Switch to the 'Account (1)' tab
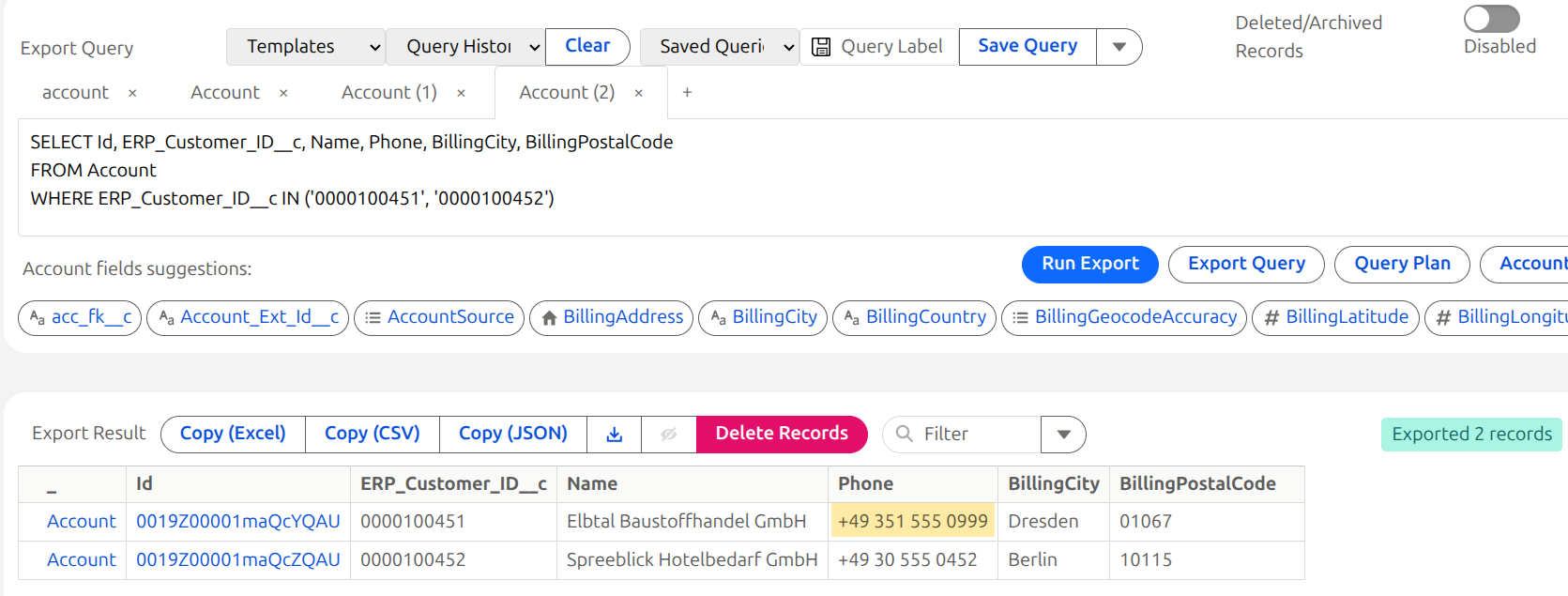Viewport: 1568px width, 596px height. tap(389, 93)
